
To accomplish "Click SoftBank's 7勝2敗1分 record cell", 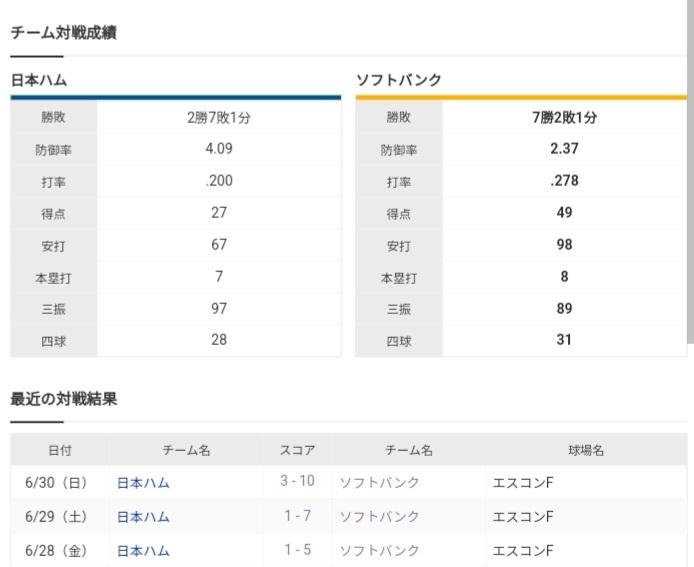I will click(564, 117).
